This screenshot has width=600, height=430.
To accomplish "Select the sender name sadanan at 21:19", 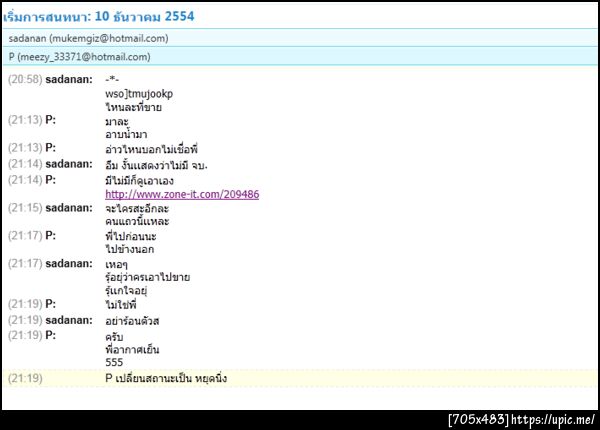I will point(69,320).
